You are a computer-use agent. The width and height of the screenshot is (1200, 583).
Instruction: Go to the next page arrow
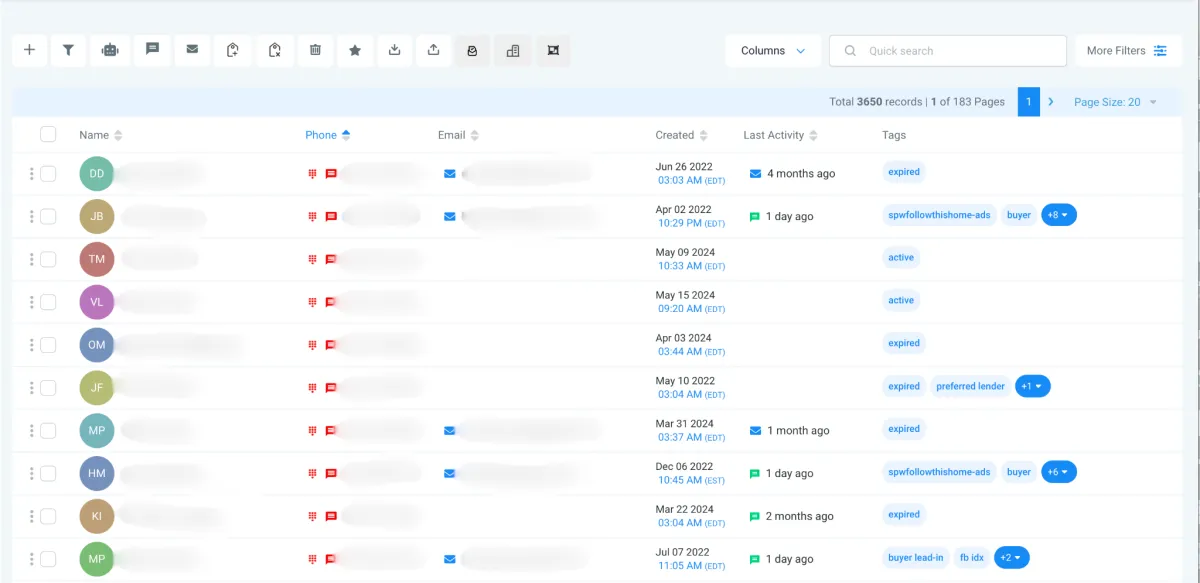click(1051, 102)
